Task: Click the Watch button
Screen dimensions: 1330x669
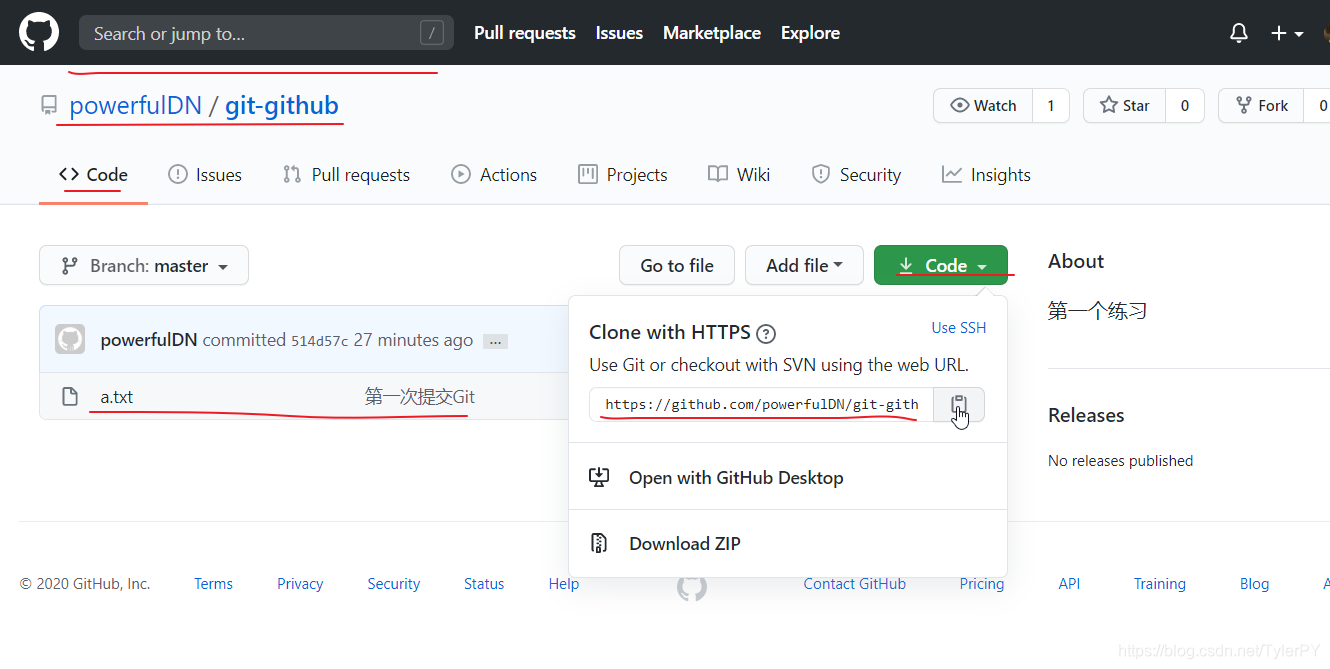Action: [x=983, y=105]
